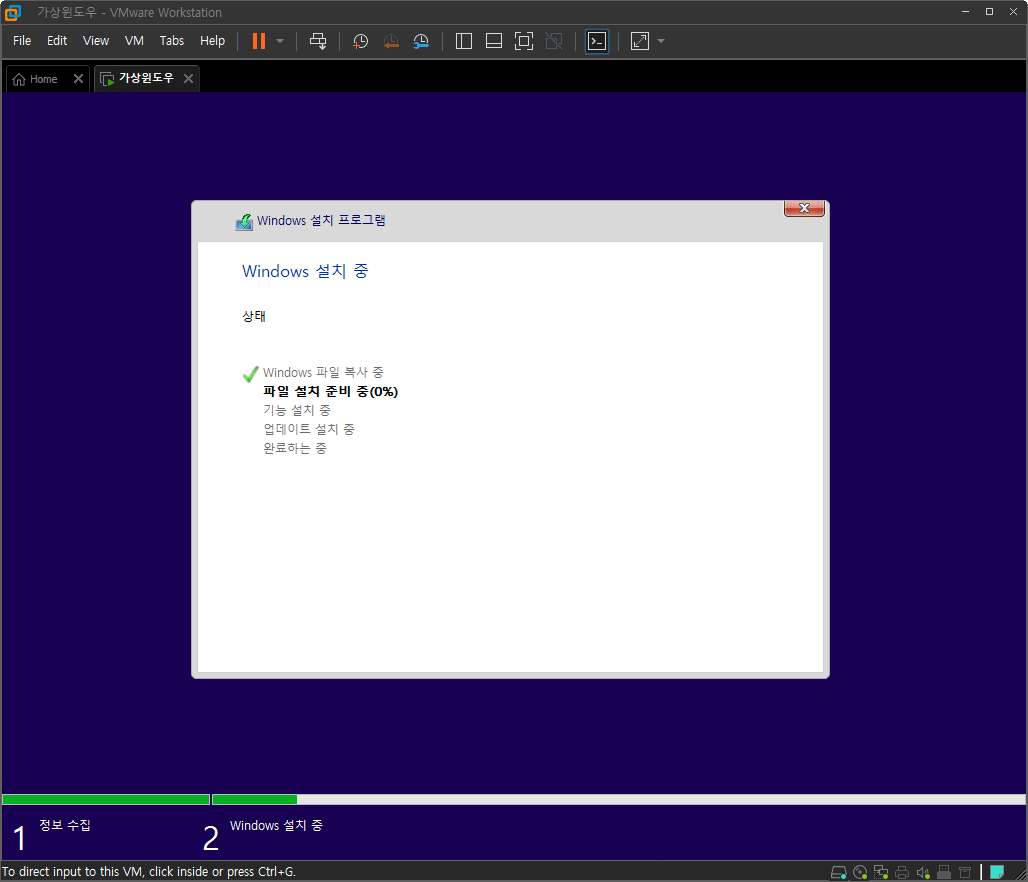The width and height of the screenshot is (1028, 882).
Task: Click the CD/DVD drive status icon
Action: pos(860,872)
